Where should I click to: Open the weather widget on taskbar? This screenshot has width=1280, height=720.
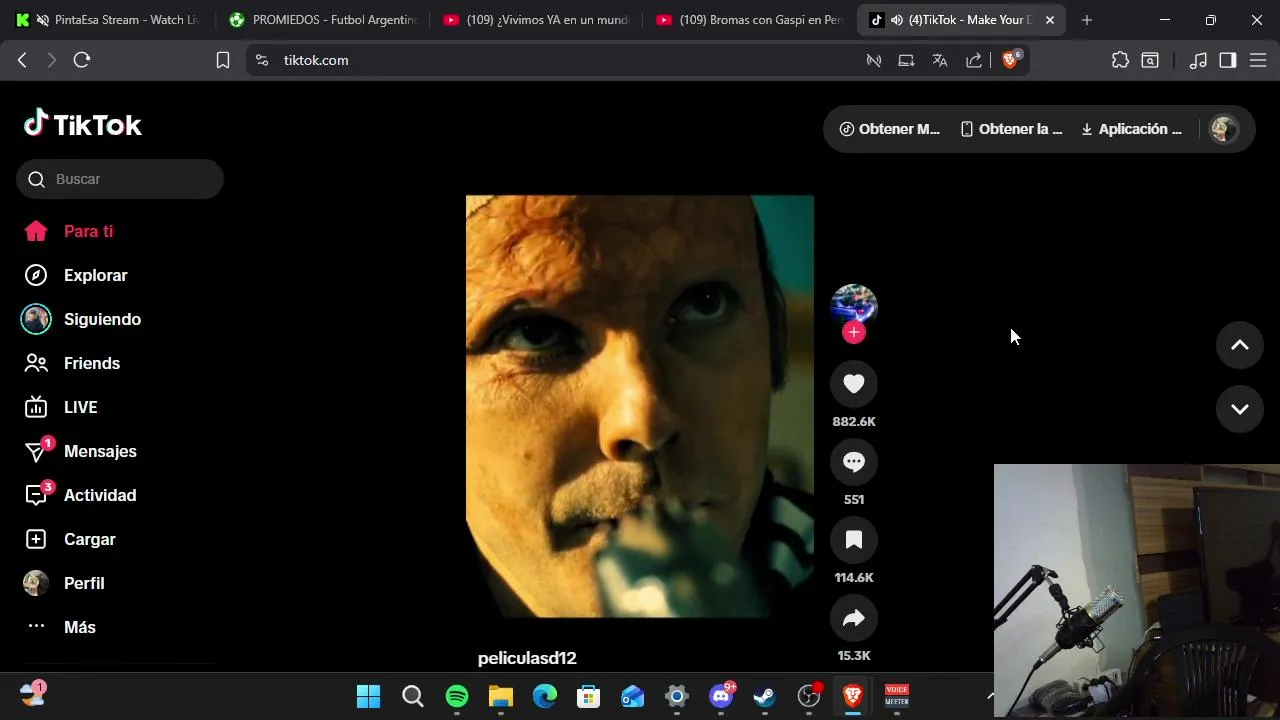(x=33, y=693)
